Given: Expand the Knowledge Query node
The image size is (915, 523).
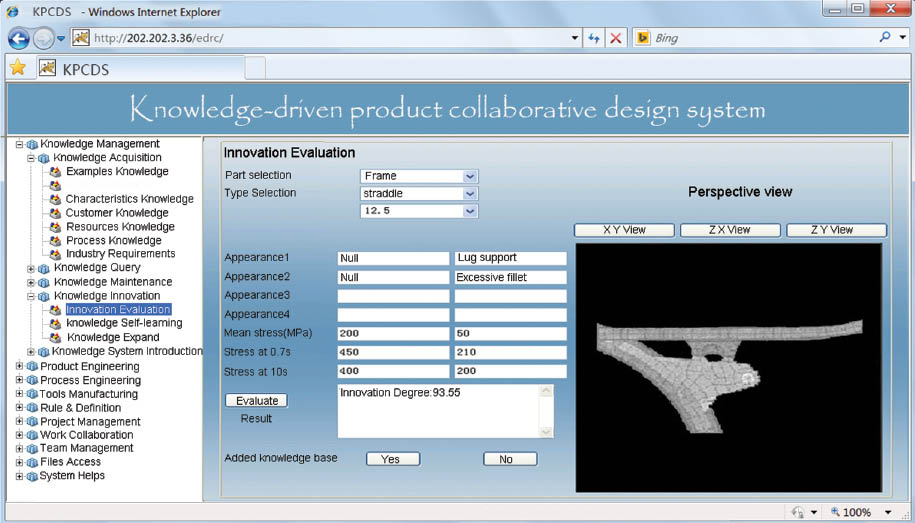Looking at the screenshot, I should tap(31, 268).
